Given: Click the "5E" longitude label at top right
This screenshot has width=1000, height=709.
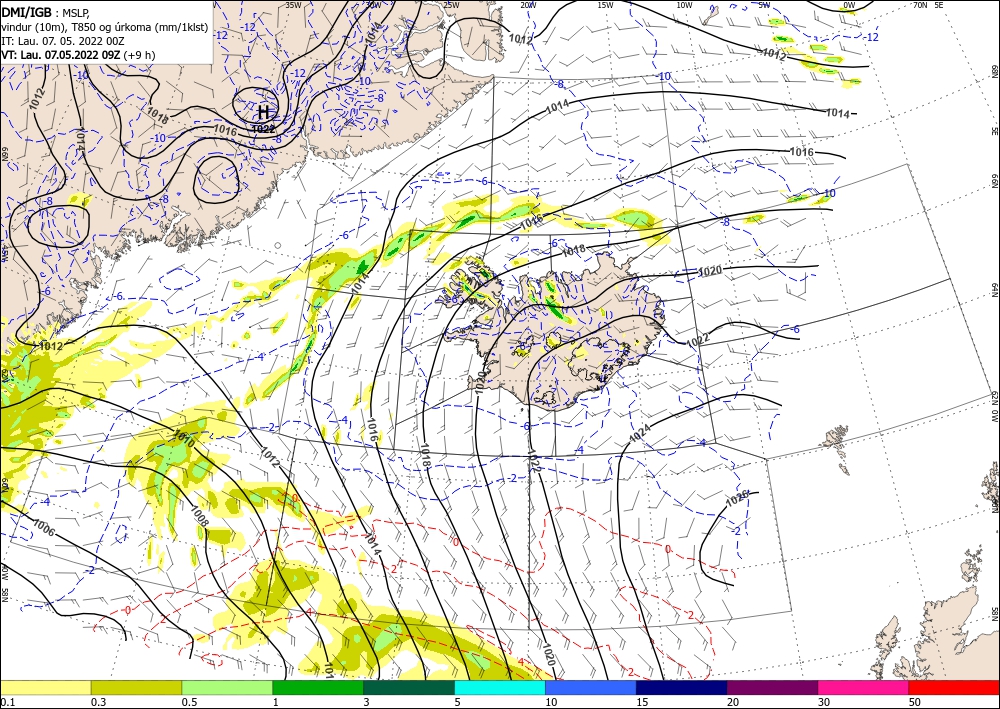Looking at the screenshot, I should [939, 5].
